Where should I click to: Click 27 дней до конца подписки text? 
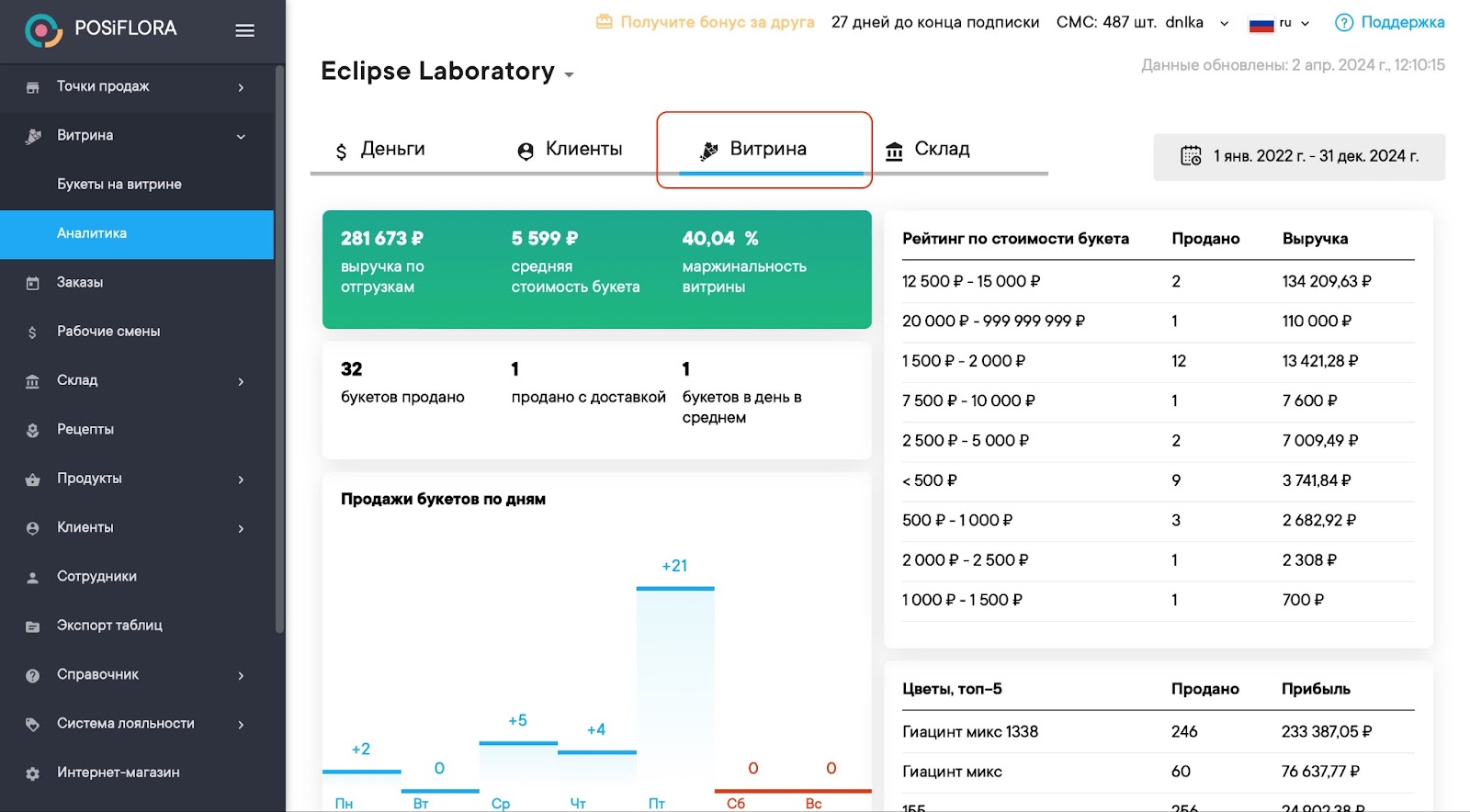tap(935, 22)
